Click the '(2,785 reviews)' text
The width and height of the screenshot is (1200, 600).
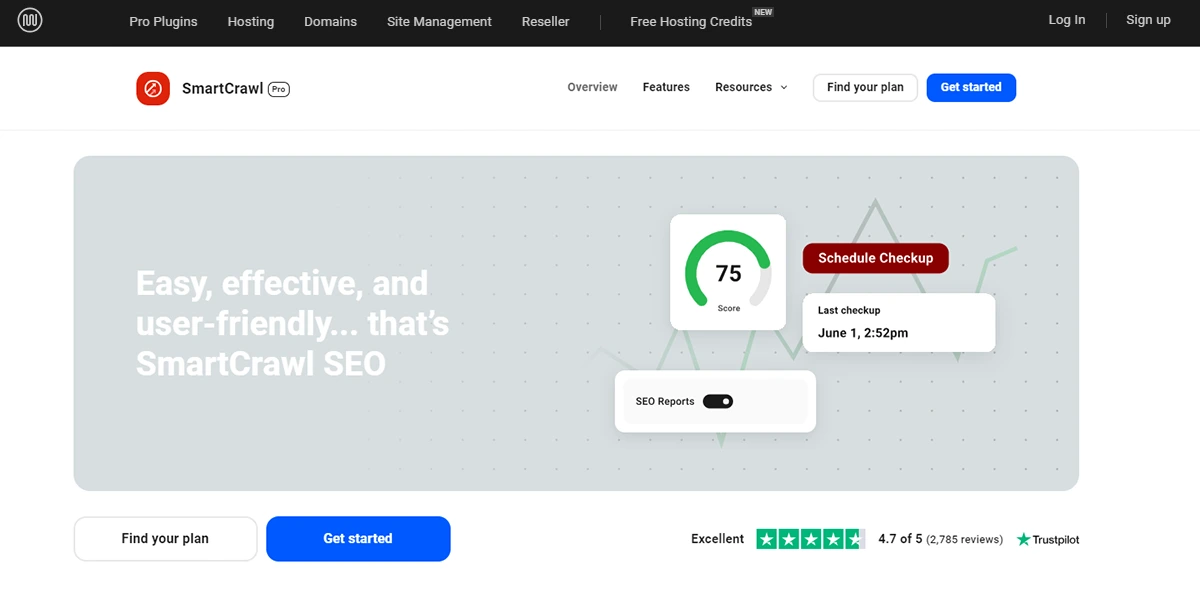click(965, 540)
